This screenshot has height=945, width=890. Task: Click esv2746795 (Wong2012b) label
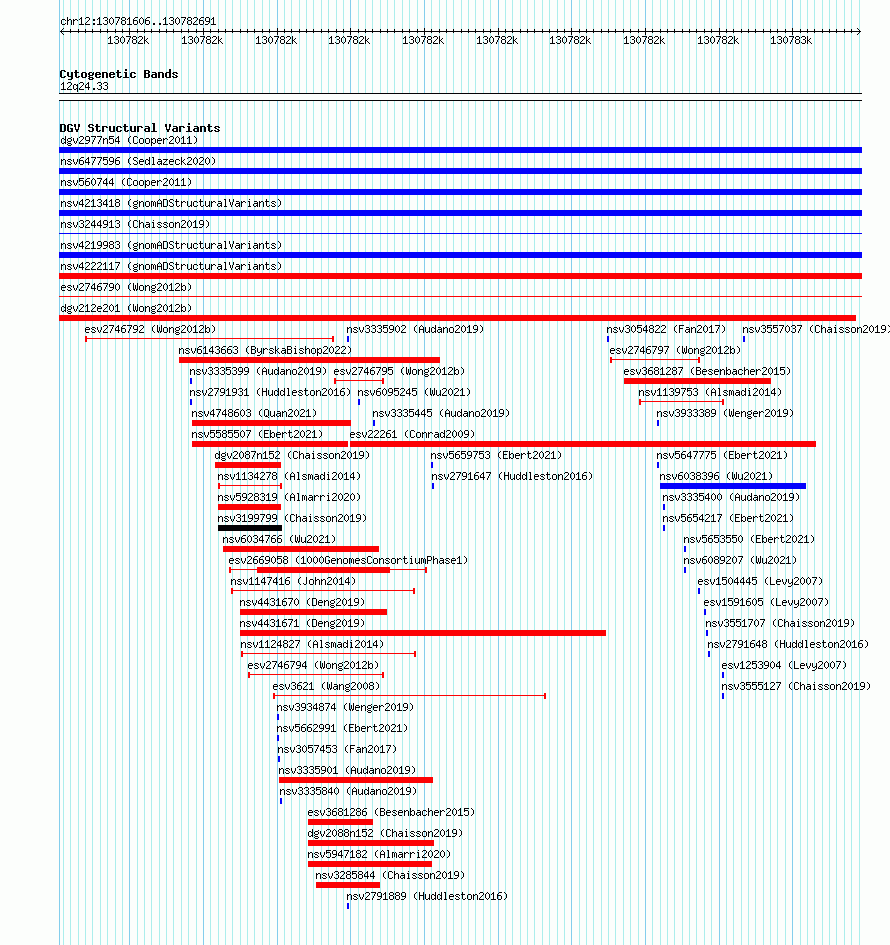coord(399,372)
